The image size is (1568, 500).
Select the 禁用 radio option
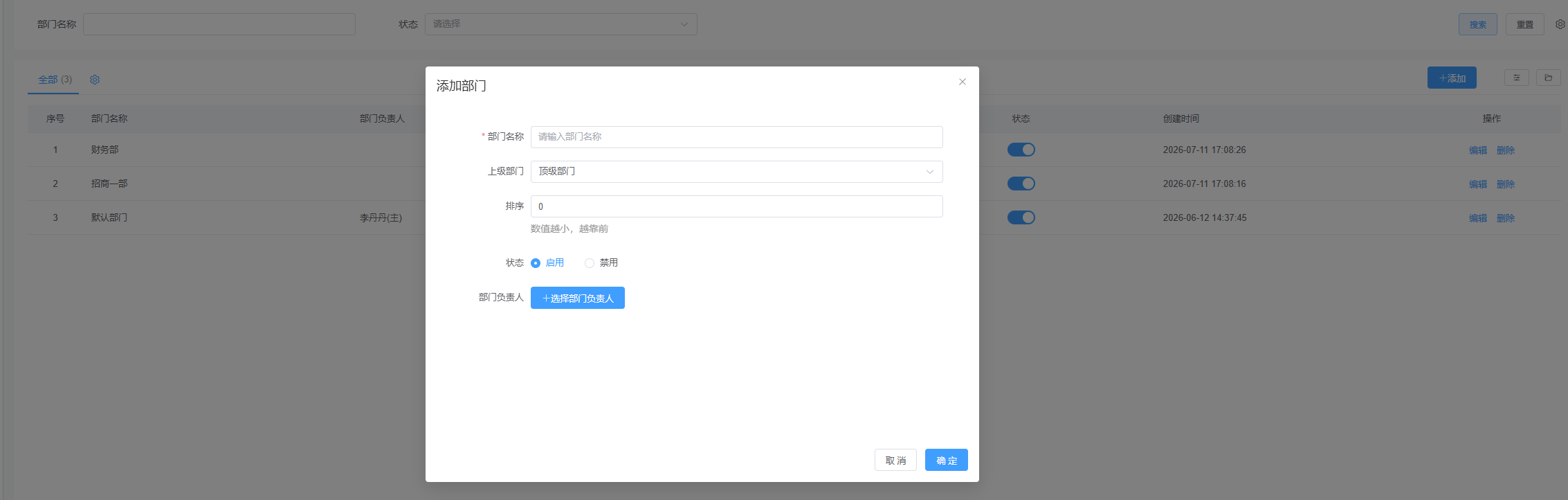click(x=601, y=263)
